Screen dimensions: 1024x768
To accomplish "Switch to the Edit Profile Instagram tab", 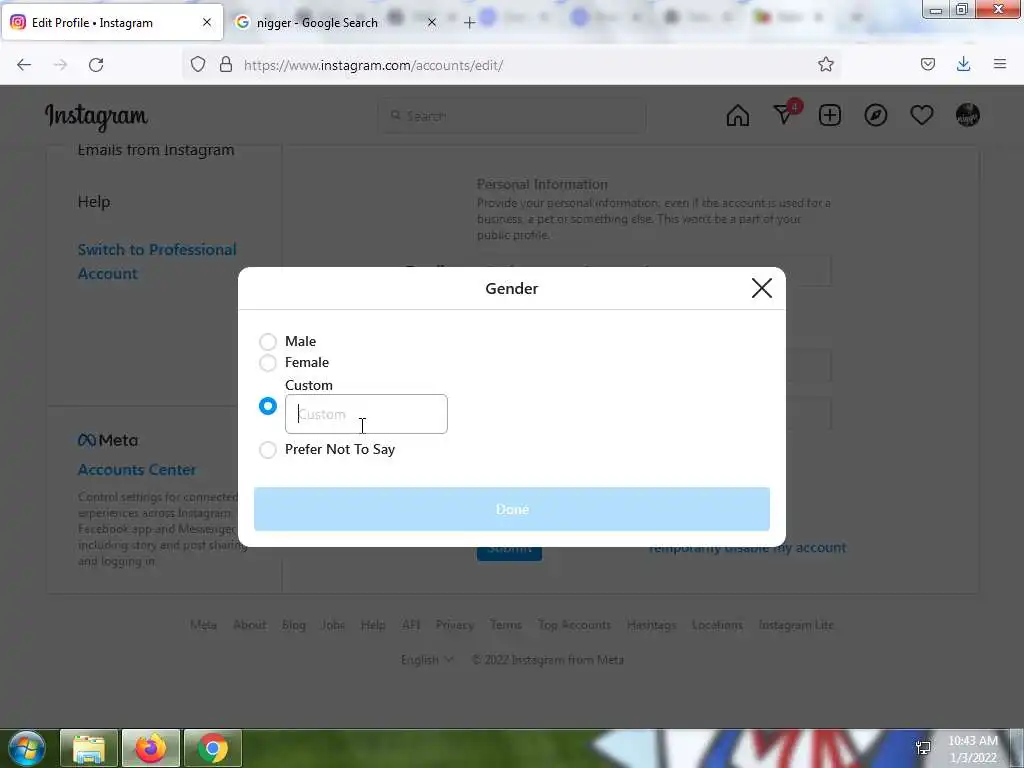I will tap(112, 22).
